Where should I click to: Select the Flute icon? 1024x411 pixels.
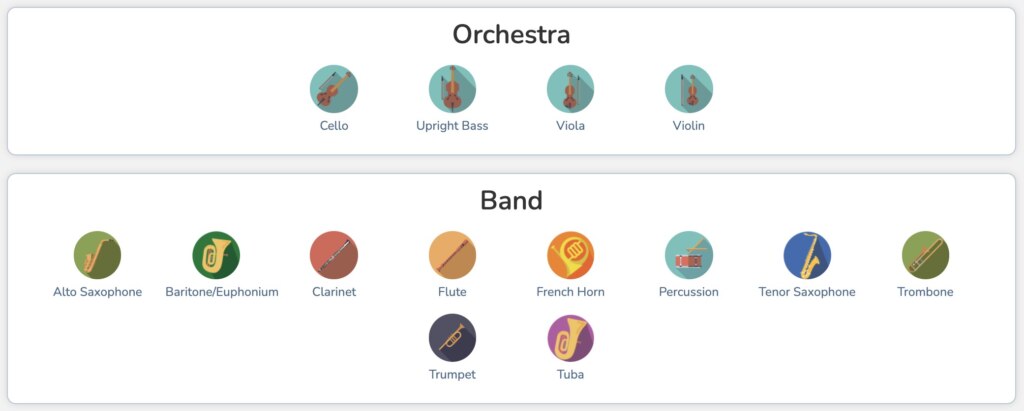click(452, 255)
